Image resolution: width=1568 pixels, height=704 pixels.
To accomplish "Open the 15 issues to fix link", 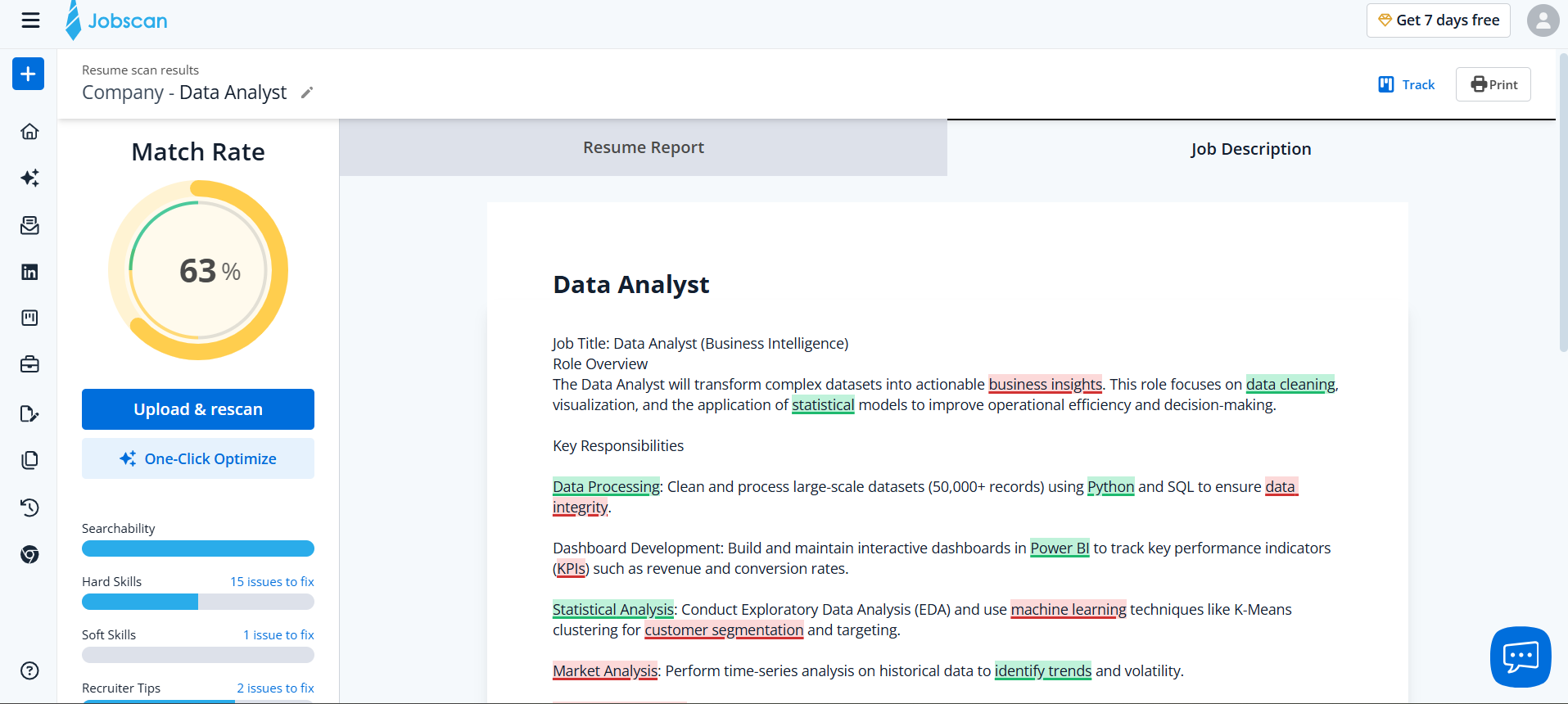I will tap(272, 581).
